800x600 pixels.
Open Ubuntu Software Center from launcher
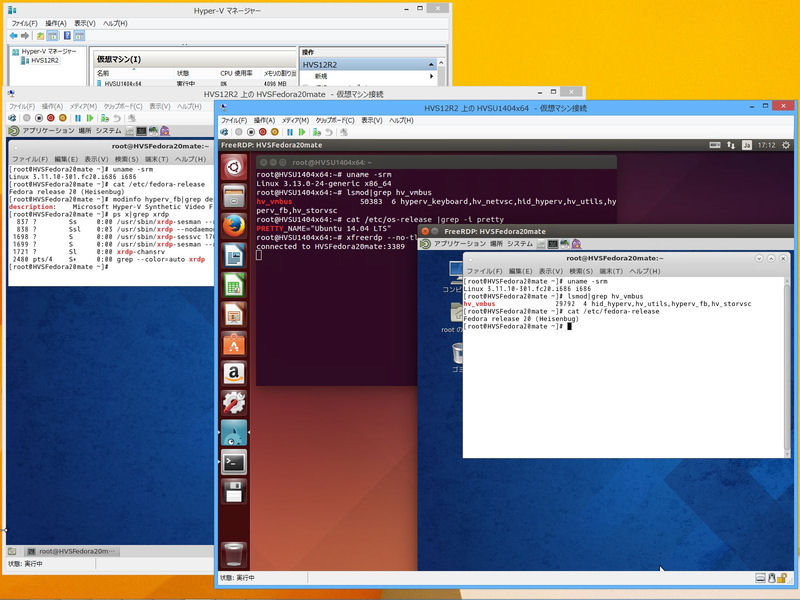[x=234, y=344]
